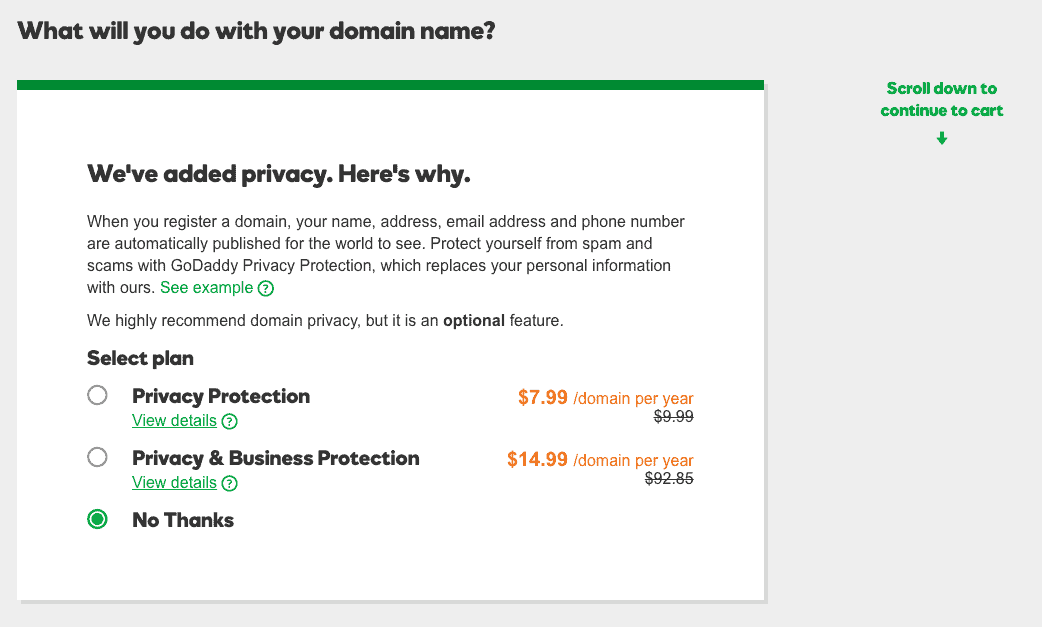Viewport: 1042px width, 627px height.
Task: Open the See example link
Action: (207, 288)
